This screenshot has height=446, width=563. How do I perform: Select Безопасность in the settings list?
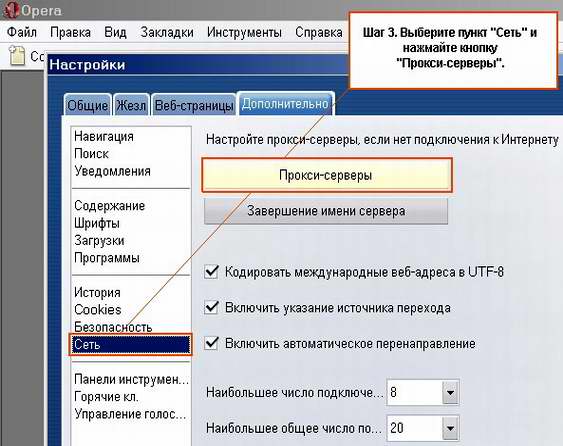pyautogui.click(x=113, y=327)
